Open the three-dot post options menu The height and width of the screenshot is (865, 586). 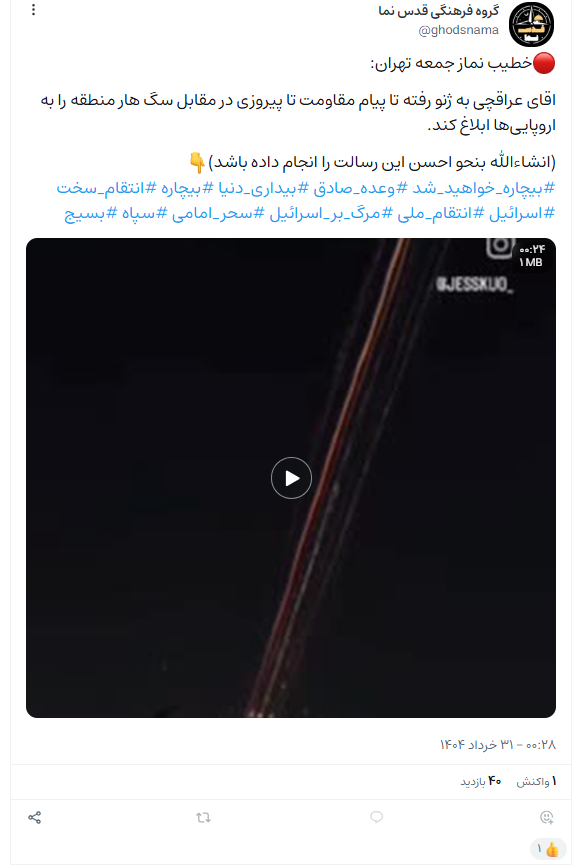tap(34, 10)
